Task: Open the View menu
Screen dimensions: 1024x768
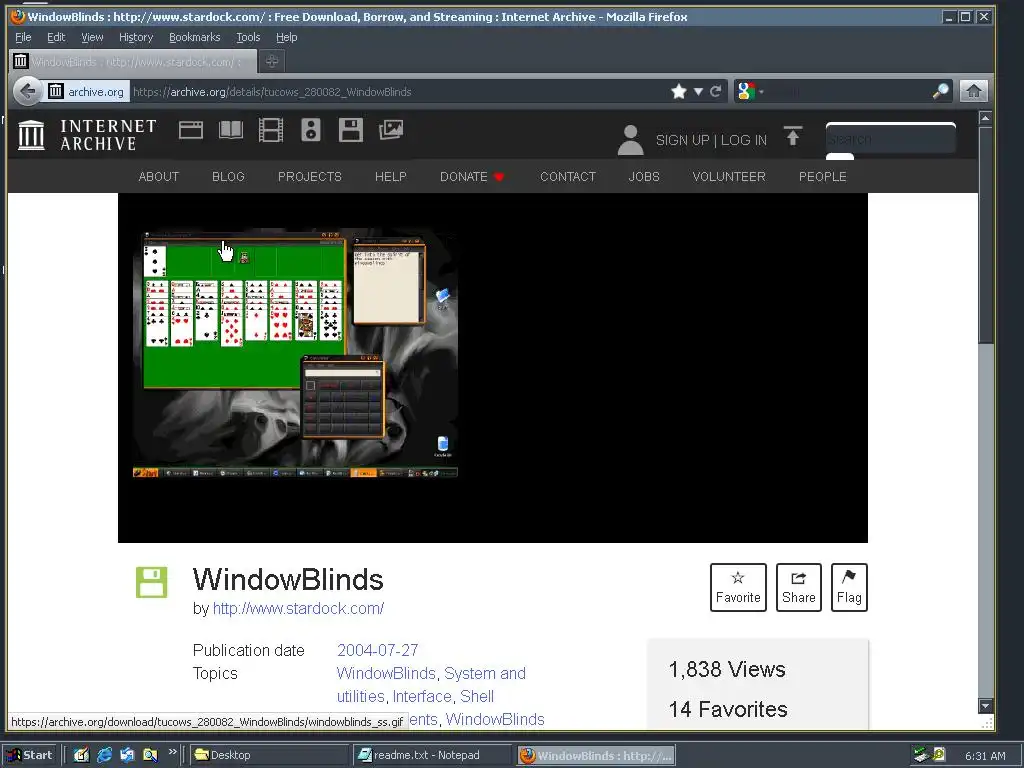Action: click(x=92, y=37)
